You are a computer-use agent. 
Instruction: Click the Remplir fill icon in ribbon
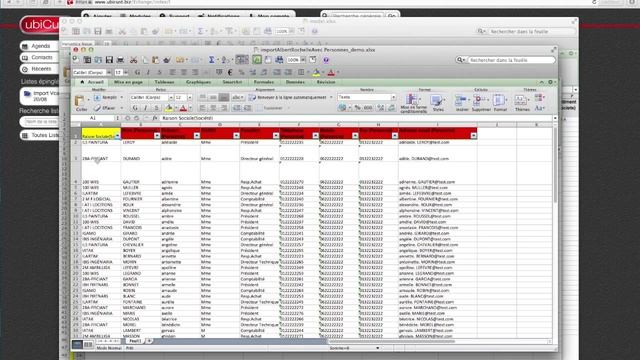(97, 98)
